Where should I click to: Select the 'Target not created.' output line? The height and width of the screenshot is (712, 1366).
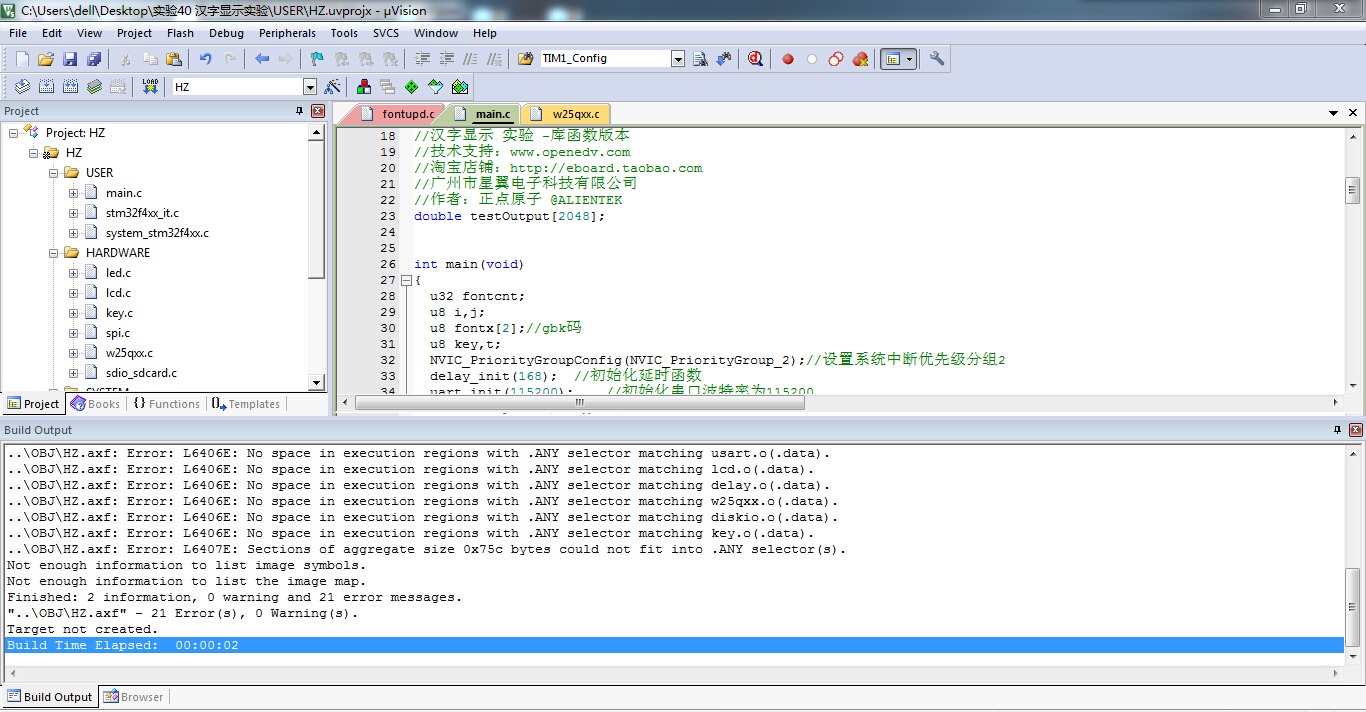[x=82, y=629]
